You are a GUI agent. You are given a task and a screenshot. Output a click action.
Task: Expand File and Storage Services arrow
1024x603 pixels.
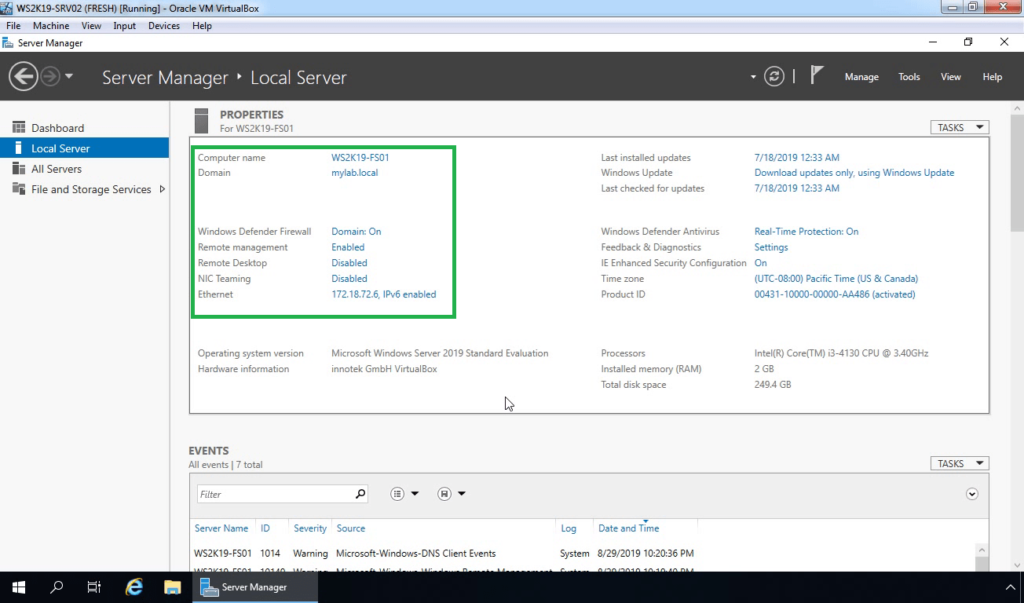click(x=162, y=189)
